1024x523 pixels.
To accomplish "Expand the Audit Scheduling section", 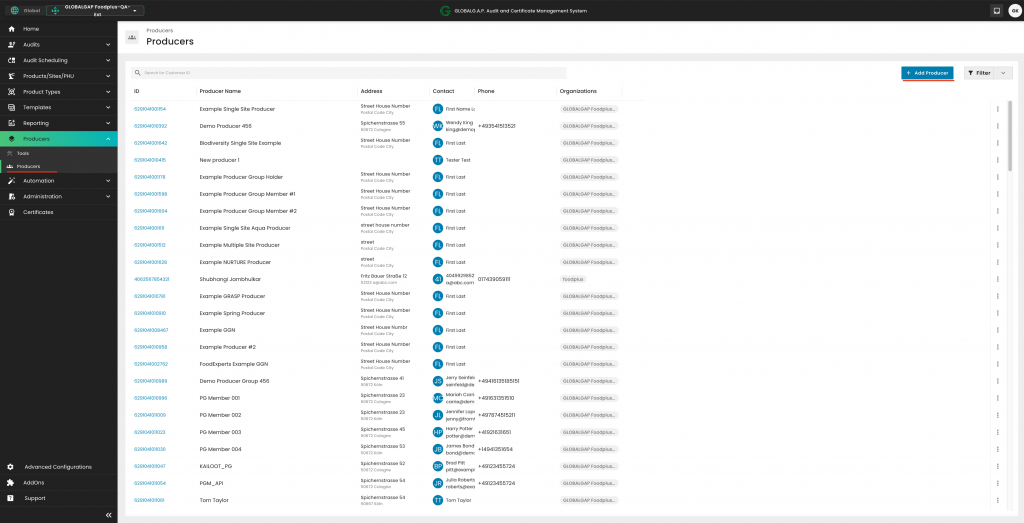I will point(108,60).
